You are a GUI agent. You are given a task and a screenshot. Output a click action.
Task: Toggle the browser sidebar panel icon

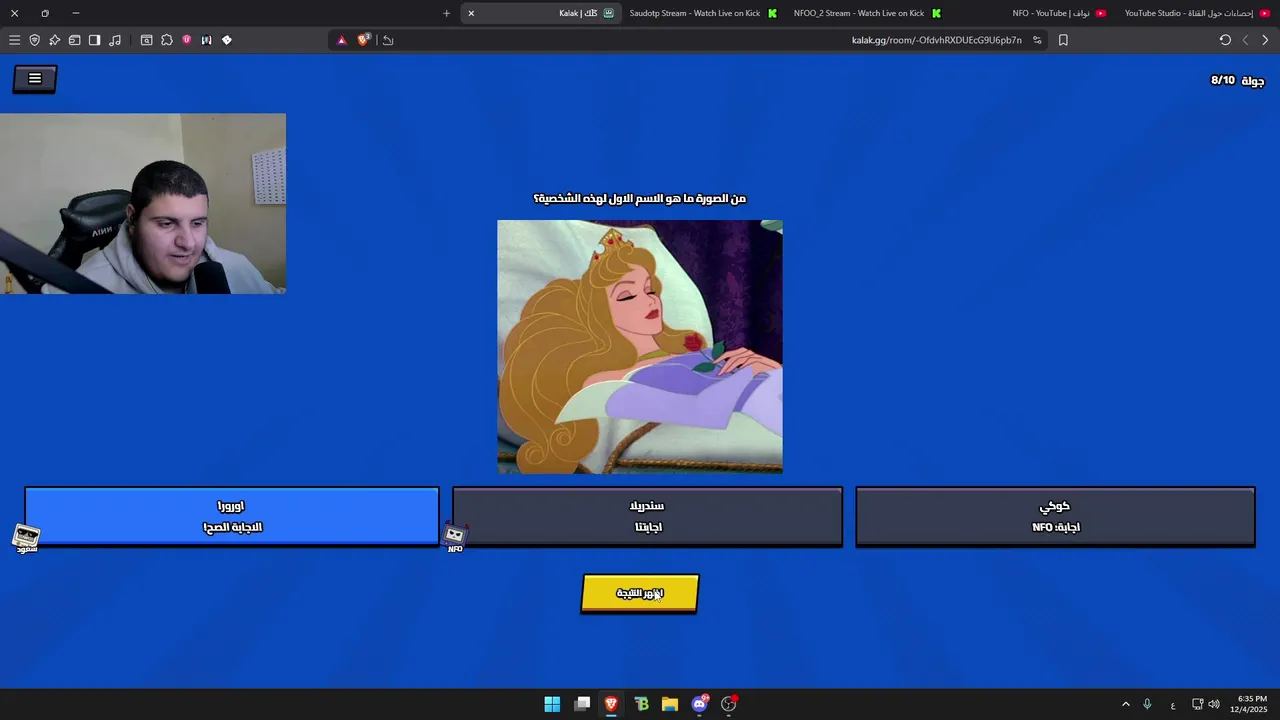[x=94, y=40]
